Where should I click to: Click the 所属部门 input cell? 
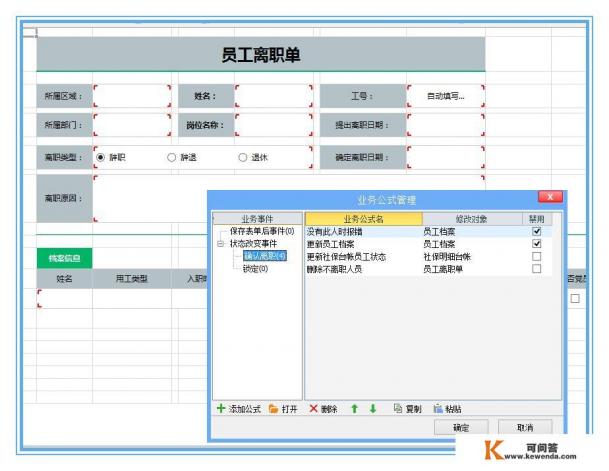click(132, 125)
